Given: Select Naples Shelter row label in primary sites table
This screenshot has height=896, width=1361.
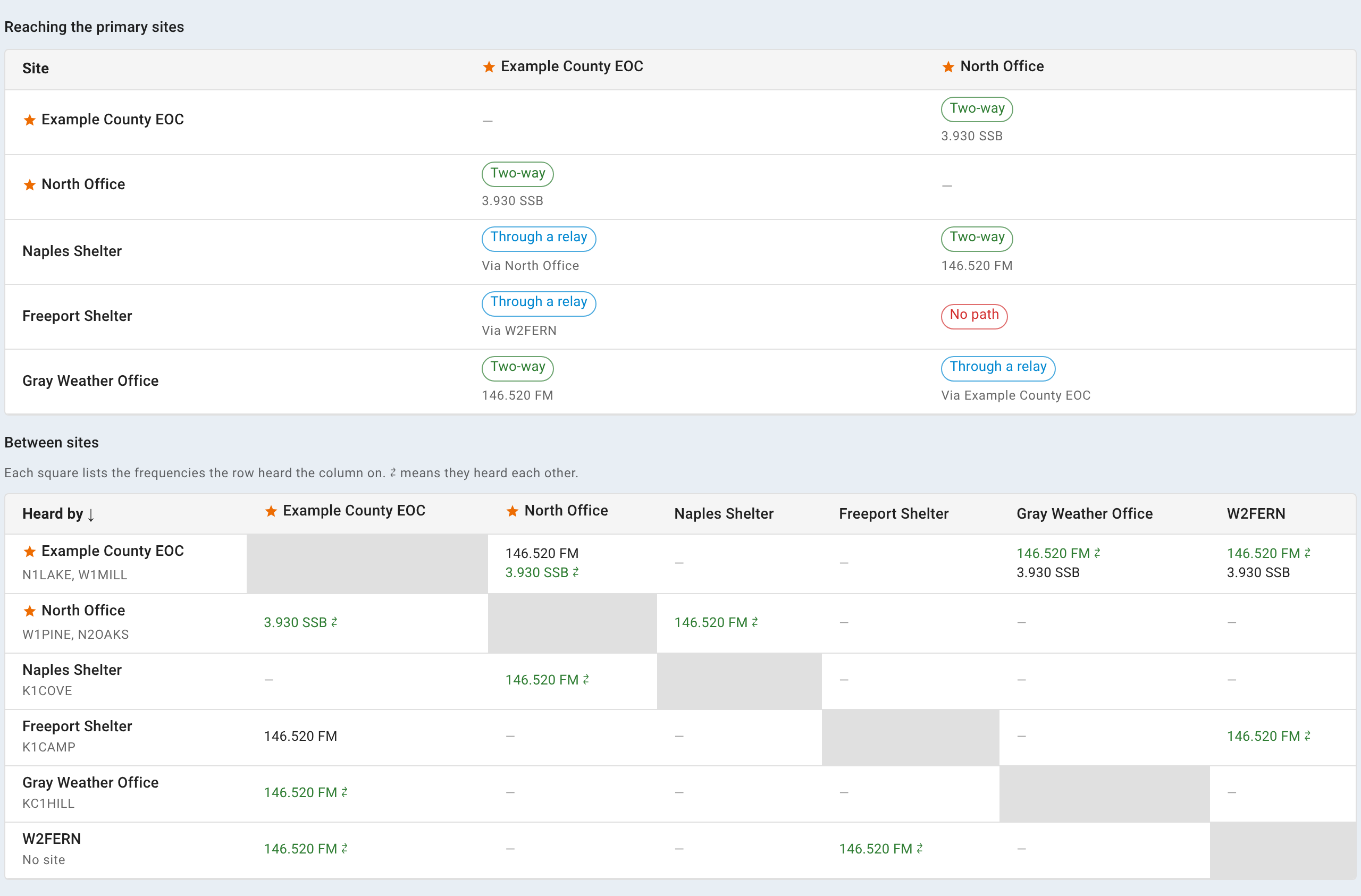Looking at the screenshot, I should click(x=72, y=251).
